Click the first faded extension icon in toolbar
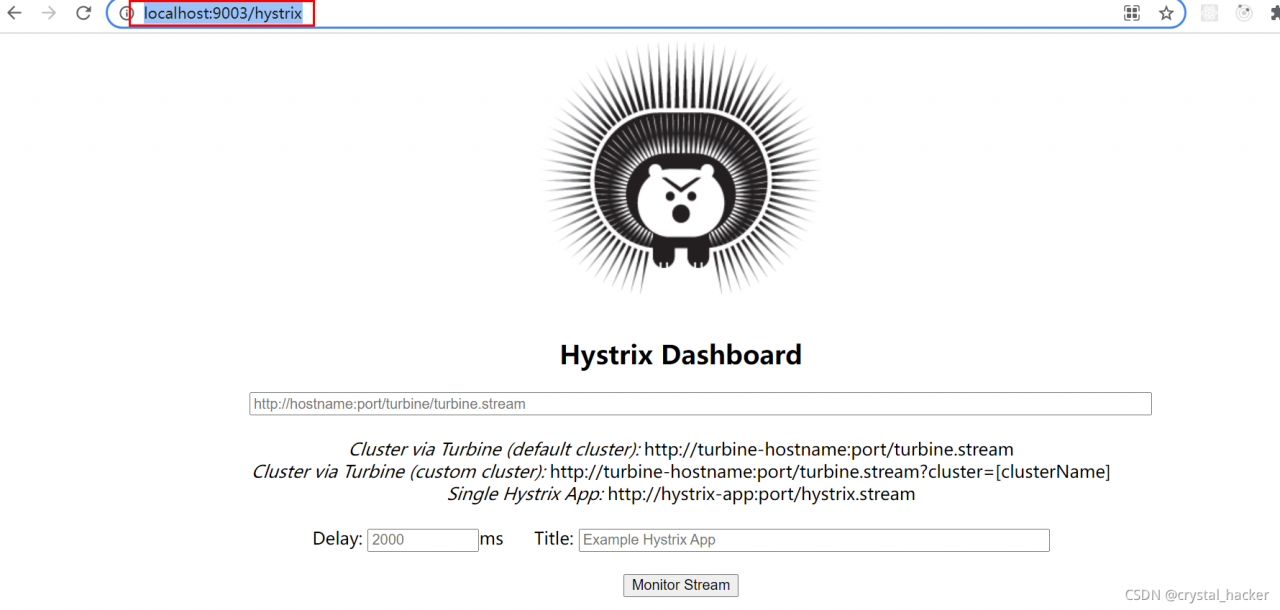Viewport: 1280px width, 610px height. [x=1210, y=14]
